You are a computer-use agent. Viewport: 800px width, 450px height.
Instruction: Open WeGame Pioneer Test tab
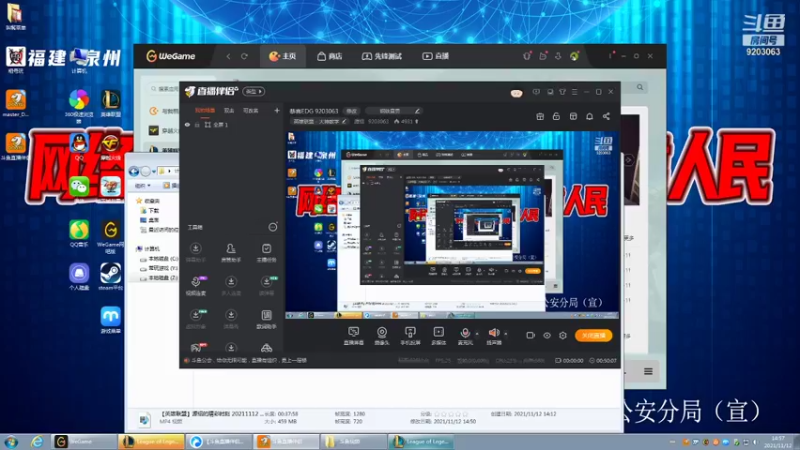382,56
